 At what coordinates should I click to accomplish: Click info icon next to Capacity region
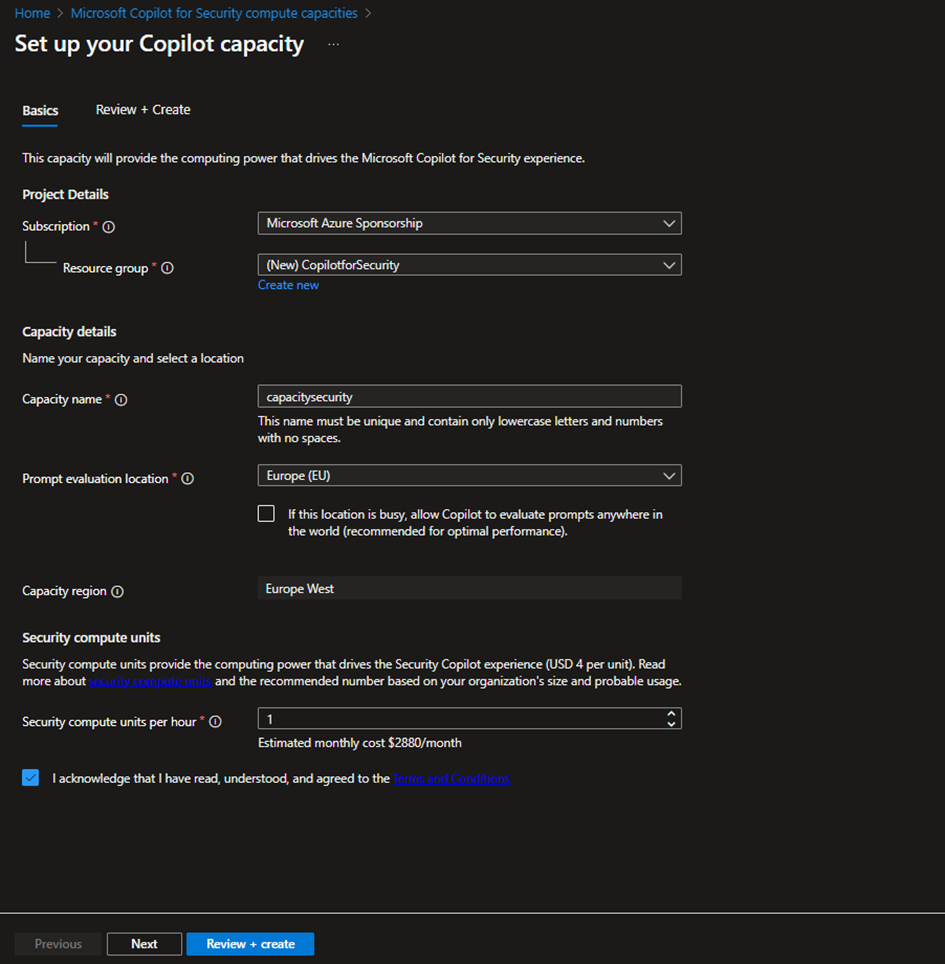coord(117,591)
